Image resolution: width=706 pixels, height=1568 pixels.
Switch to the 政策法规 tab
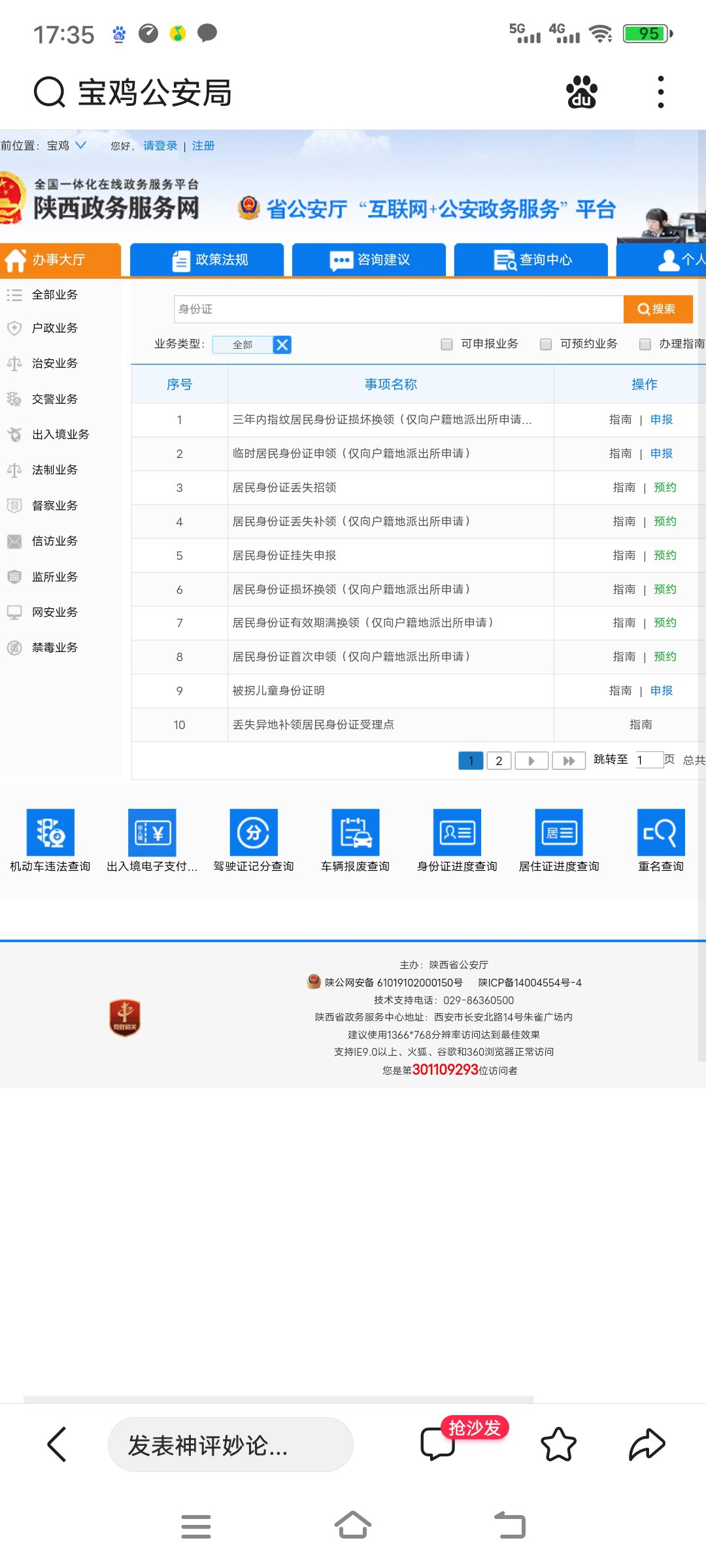point(207,260)
